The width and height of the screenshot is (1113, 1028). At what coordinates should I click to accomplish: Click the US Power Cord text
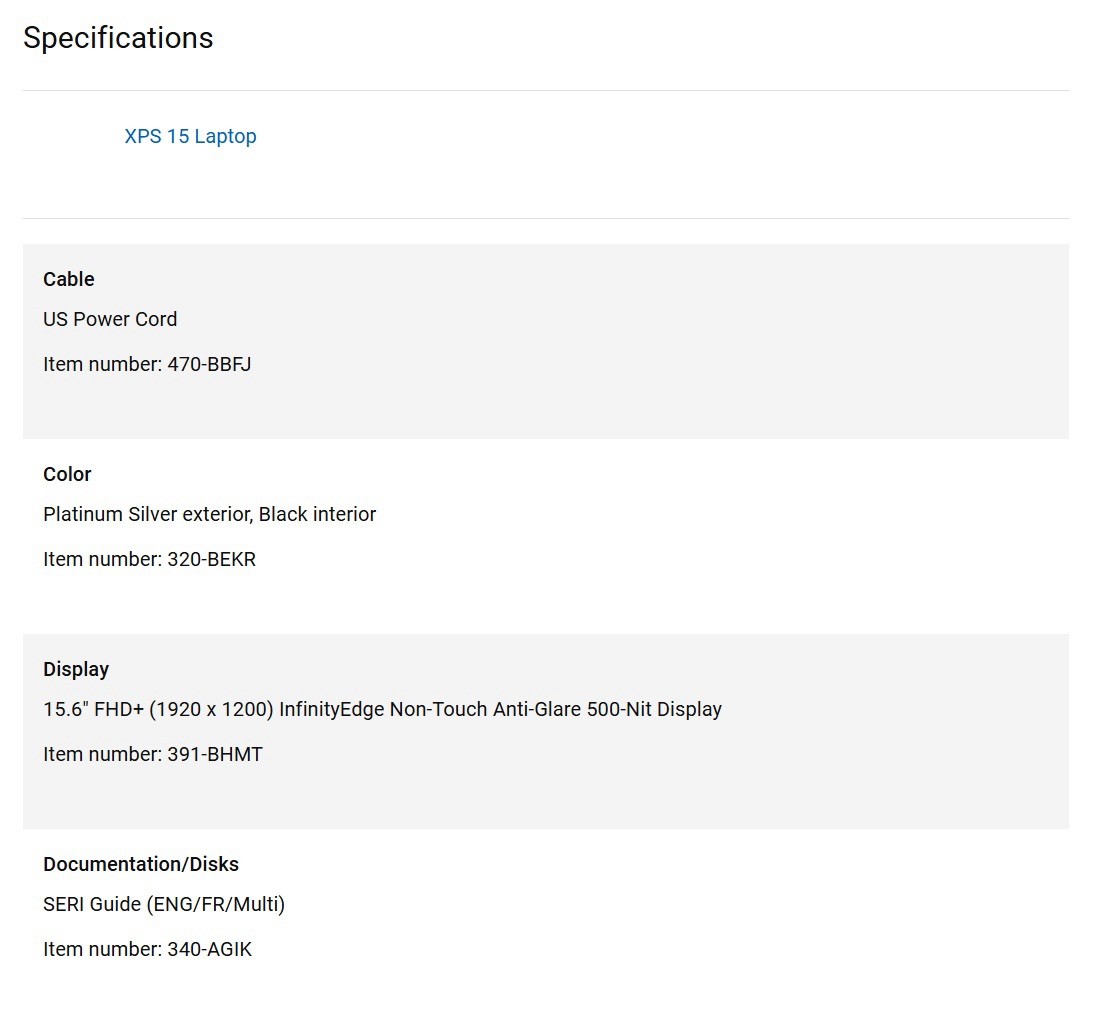[110, 319]
